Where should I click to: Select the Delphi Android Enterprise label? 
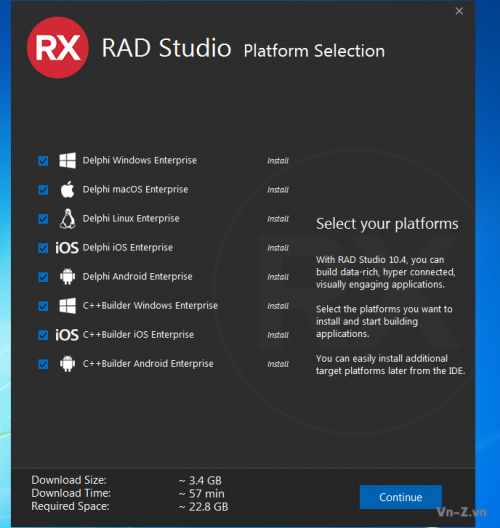pyautogui.click(x=137, y=276)
